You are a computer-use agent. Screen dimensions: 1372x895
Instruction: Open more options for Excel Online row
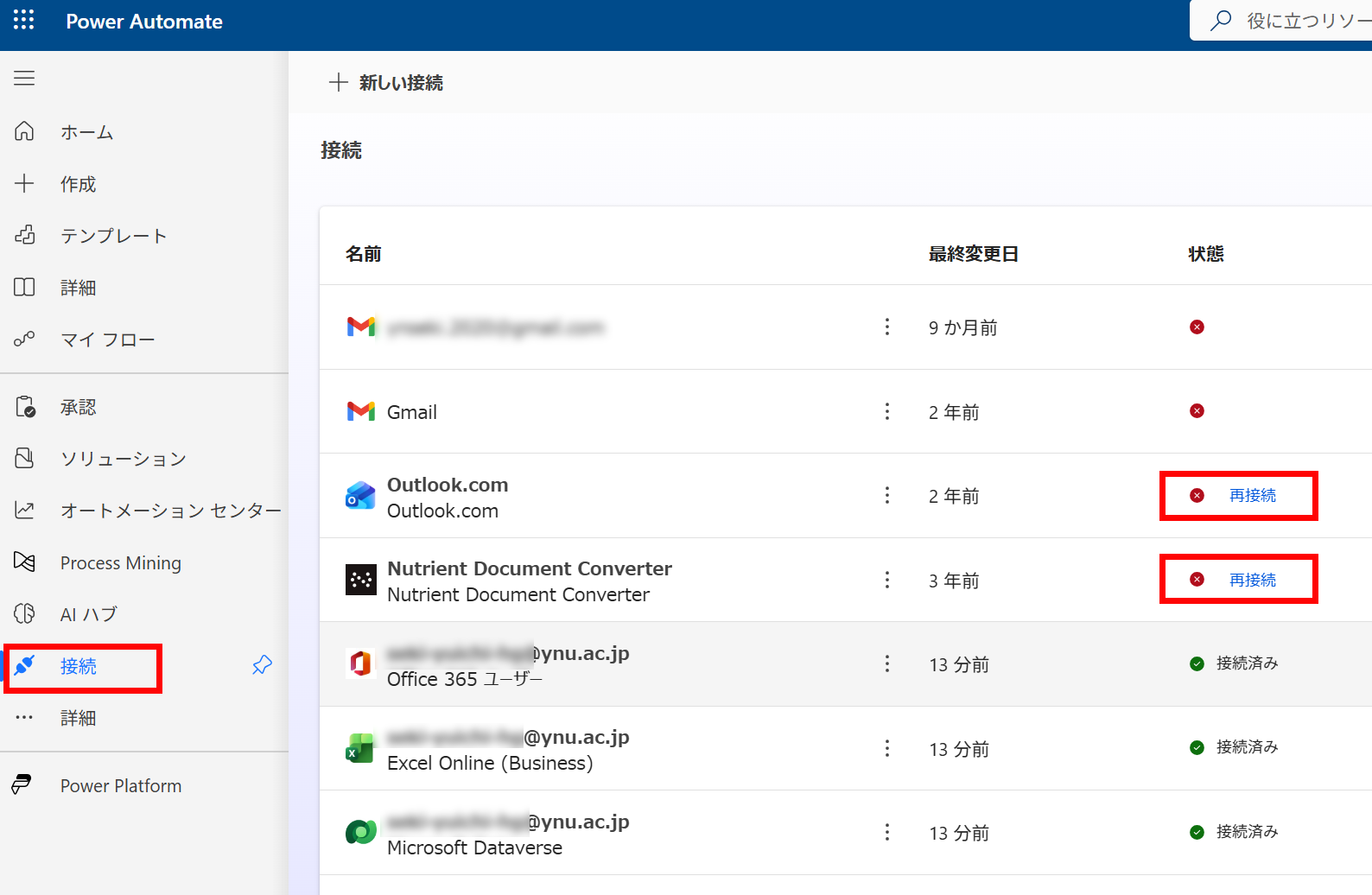tap(886, 748)
